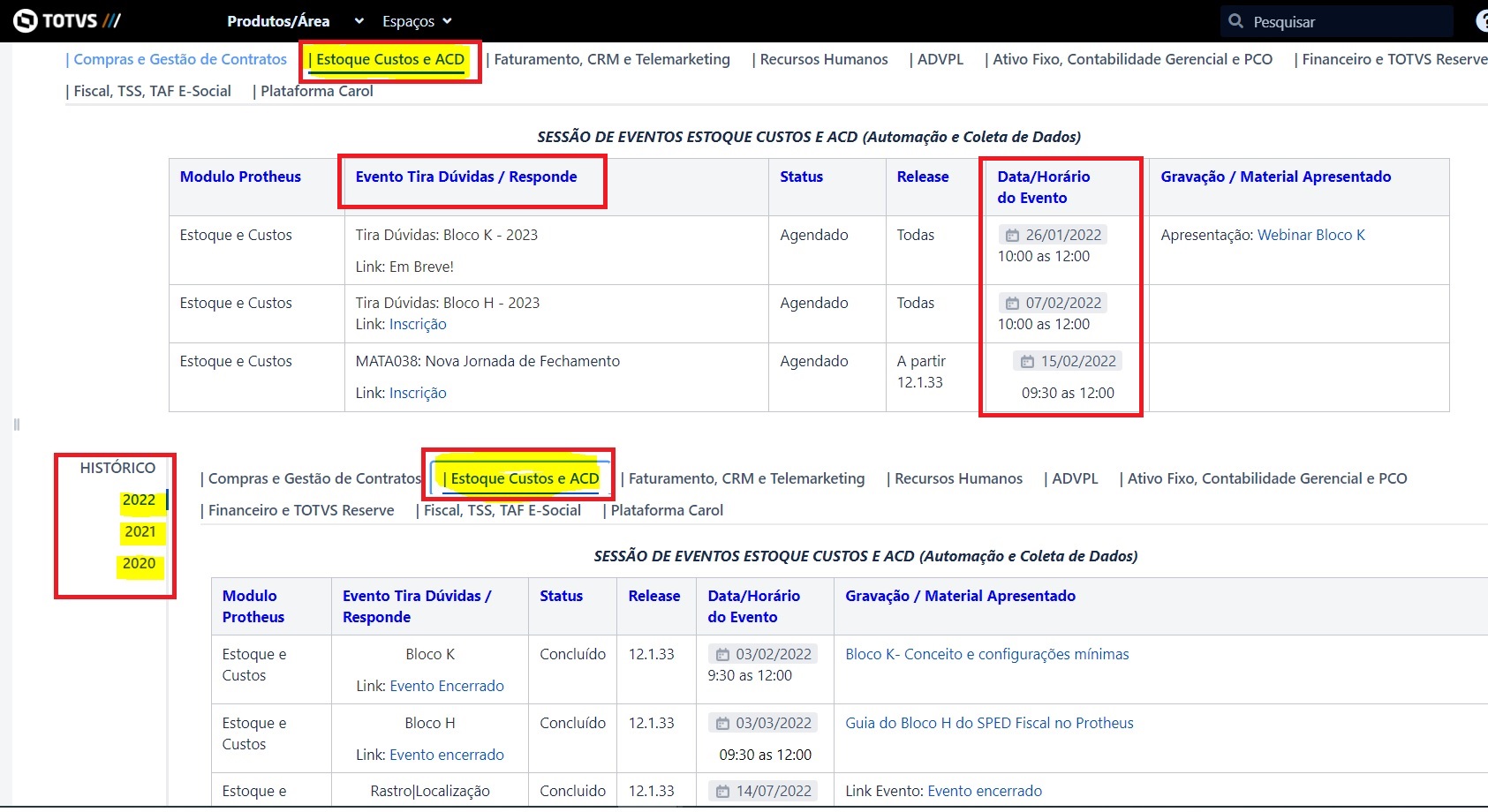
Task: Open Bloco K- Conceito e configurações mínimas link
Action: point(987,654)
